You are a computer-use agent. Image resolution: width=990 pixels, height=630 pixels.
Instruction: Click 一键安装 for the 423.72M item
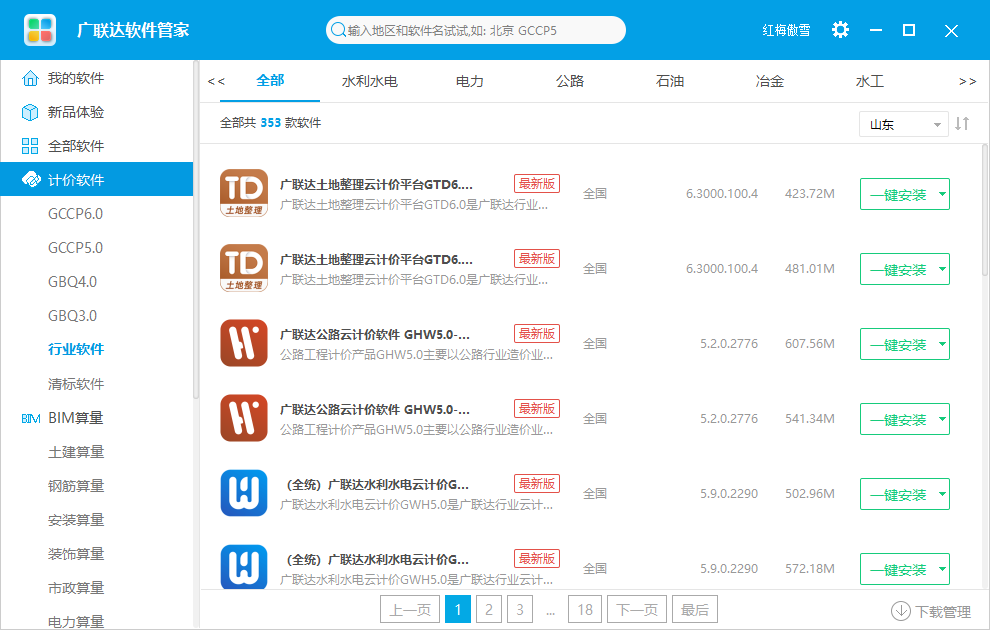click(898, 194)
